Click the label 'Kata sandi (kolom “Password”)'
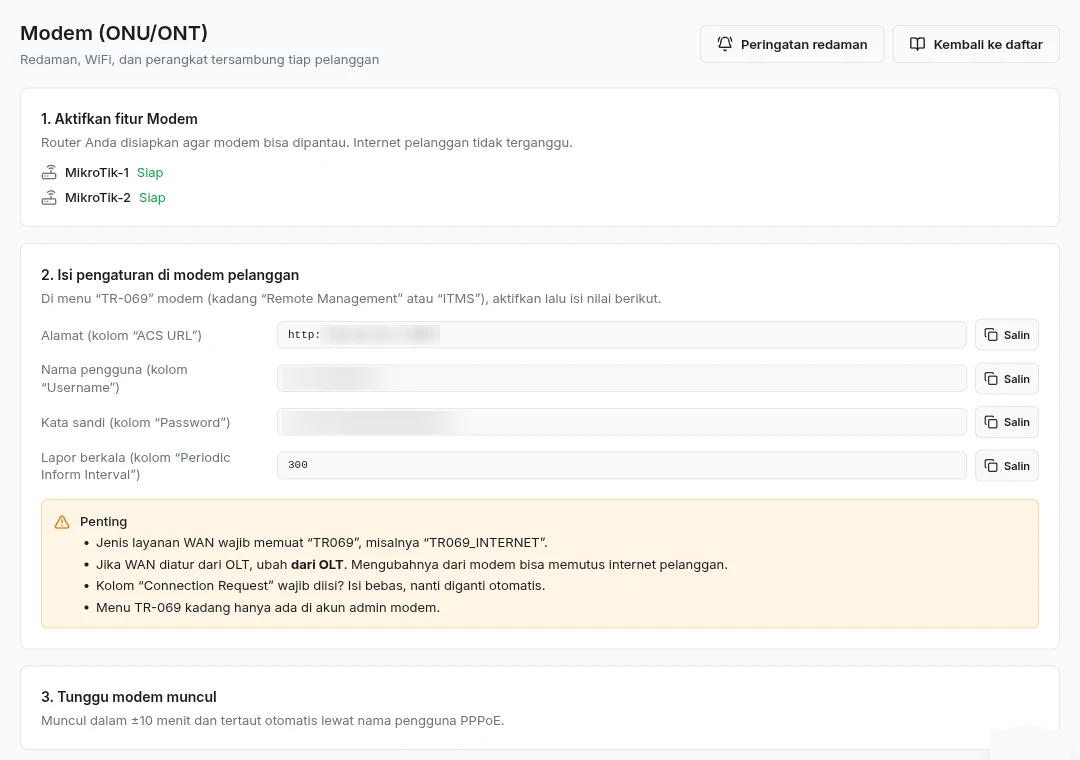Viewport: 1080px width, 760px height. 136,422
